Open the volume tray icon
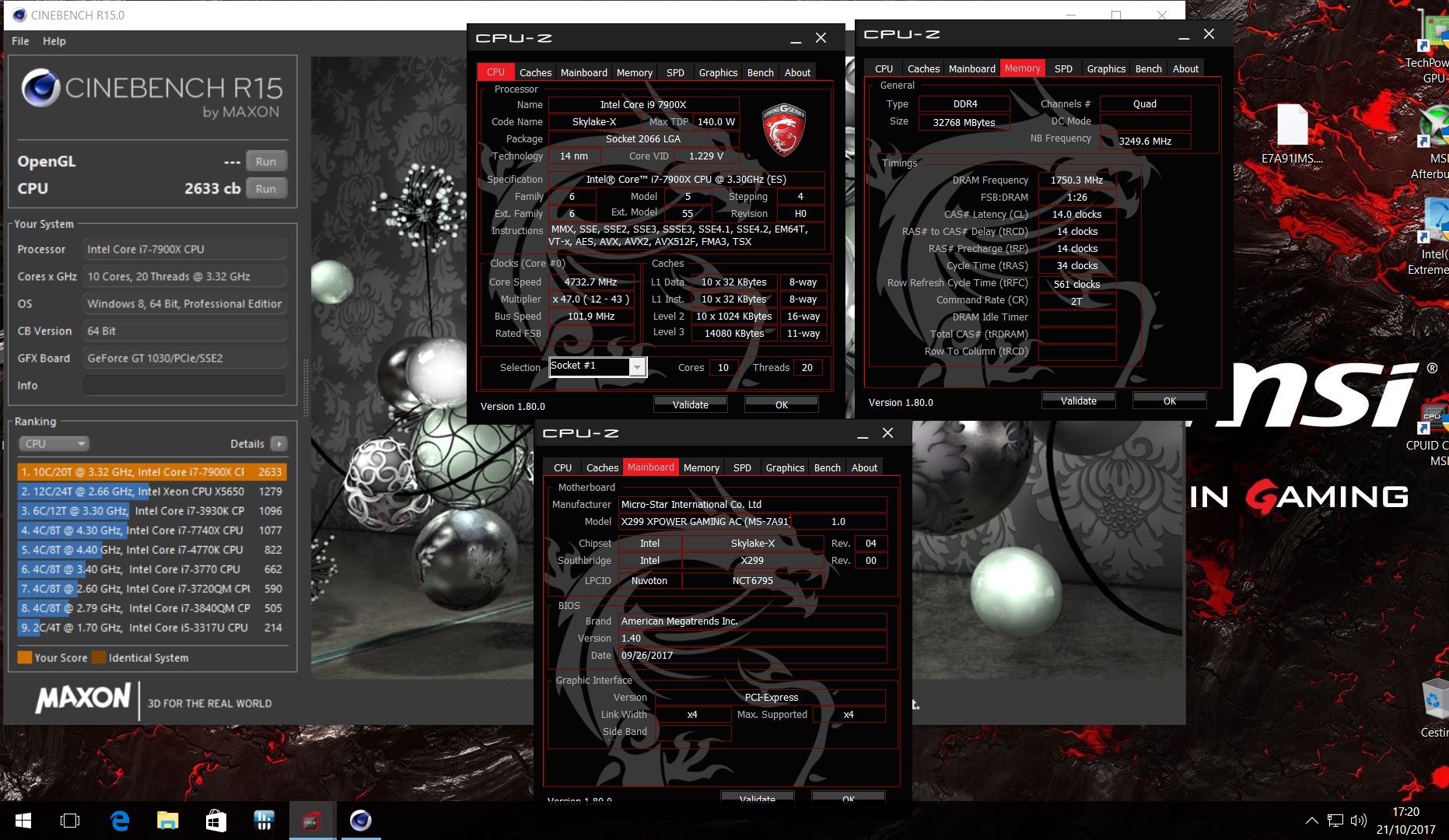Viewport: 1449px width, 840px height. click(1359, 821)
